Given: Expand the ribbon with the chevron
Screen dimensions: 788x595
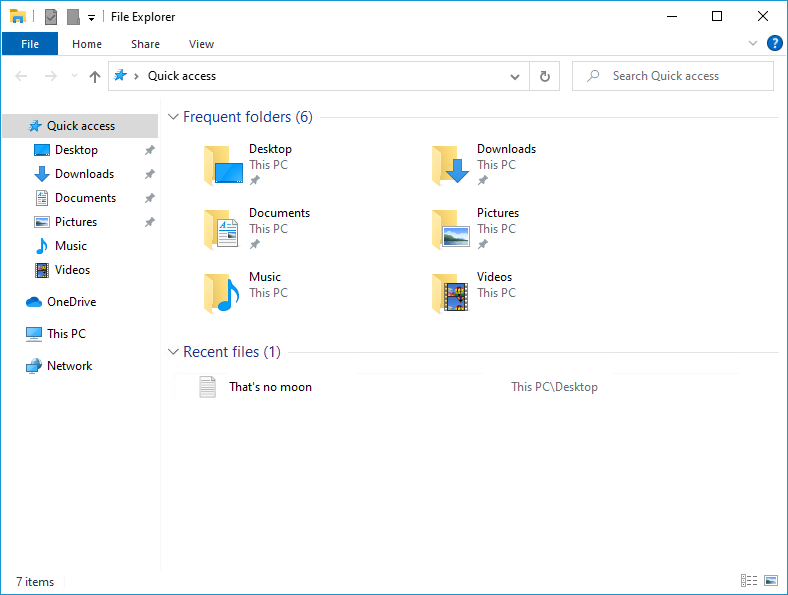Looking at the screenshot, I should [753, 43].
